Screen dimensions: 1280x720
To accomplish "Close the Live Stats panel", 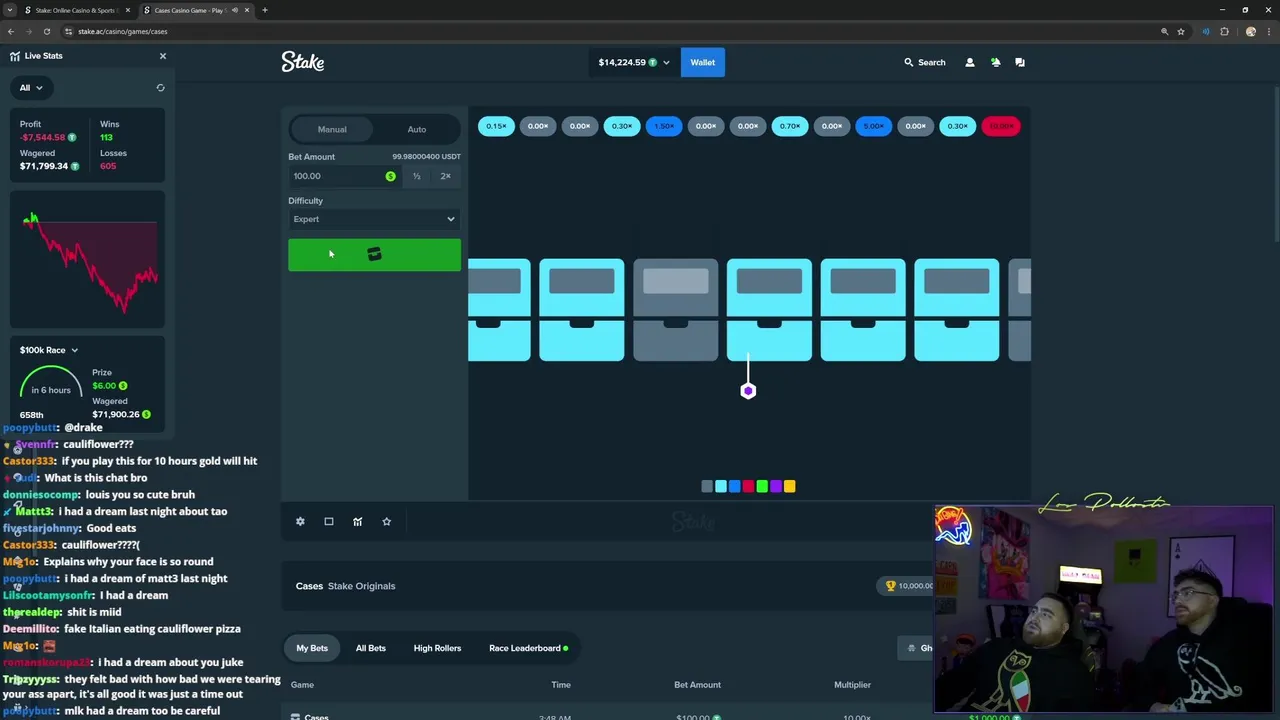I will [163, 56].
